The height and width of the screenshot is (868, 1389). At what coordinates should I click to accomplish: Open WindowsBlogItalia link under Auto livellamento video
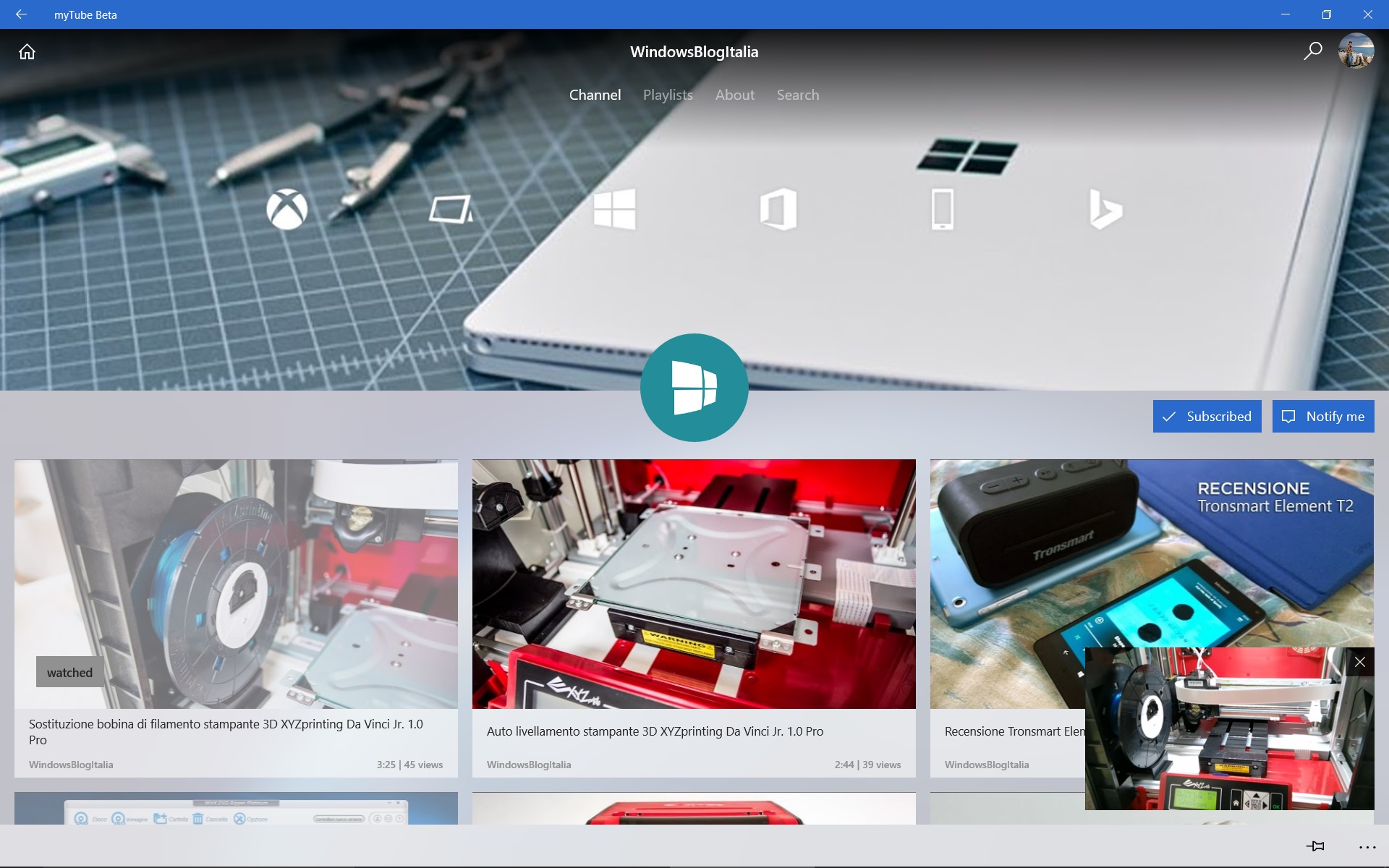tap(529, 765)
